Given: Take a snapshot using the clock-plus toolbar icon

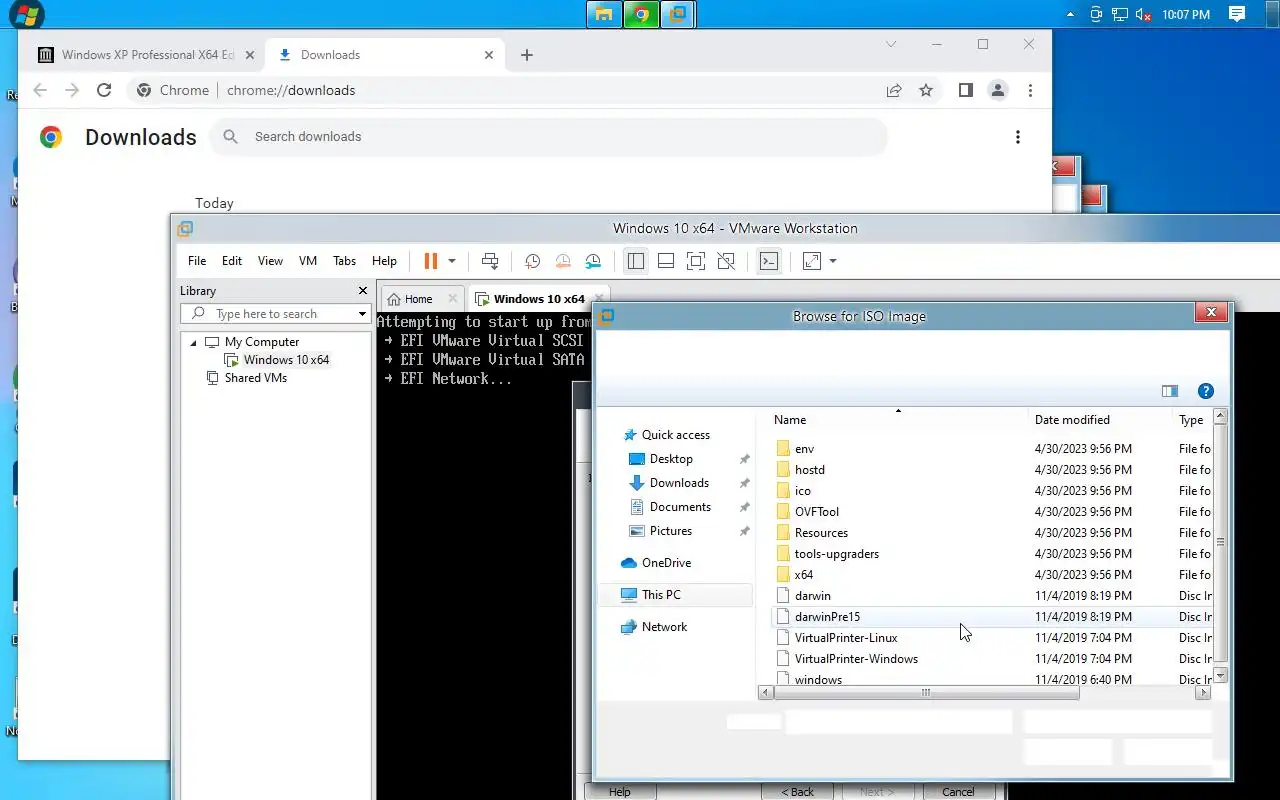Looking at the screenshot, I should point(532,261).
